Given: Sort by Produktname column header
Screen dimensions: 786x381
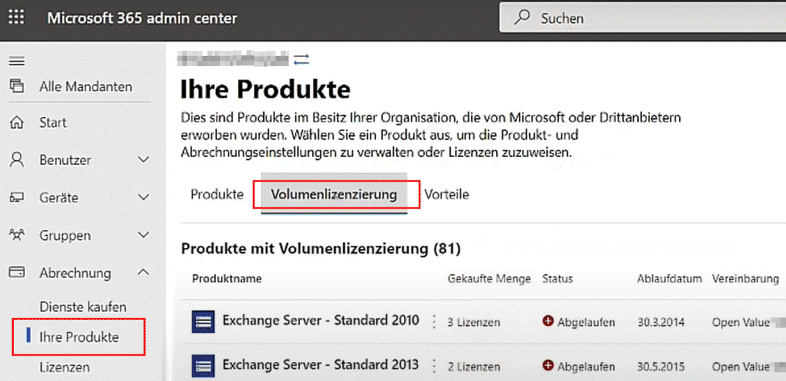Looking at the screenshot, I should tap(227, 279).
